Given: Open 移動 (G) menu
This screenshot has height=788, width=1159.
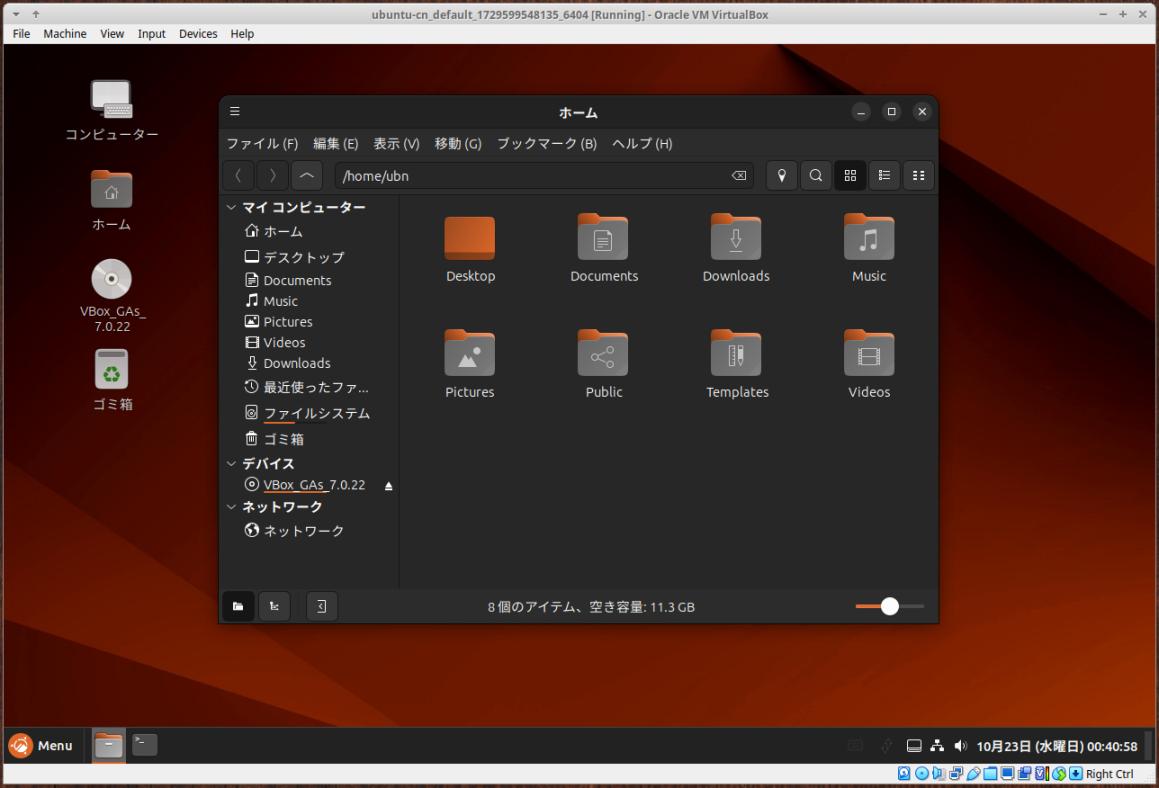Looking at the screenshot, I should (458, 143).
